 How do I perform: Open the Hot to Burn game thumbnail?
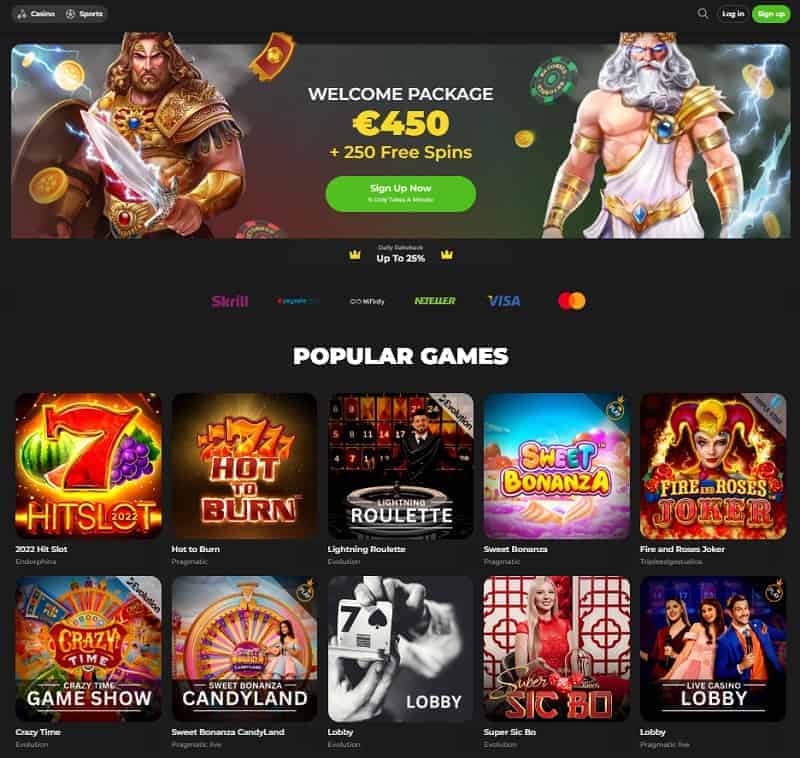tap(245, 466)
